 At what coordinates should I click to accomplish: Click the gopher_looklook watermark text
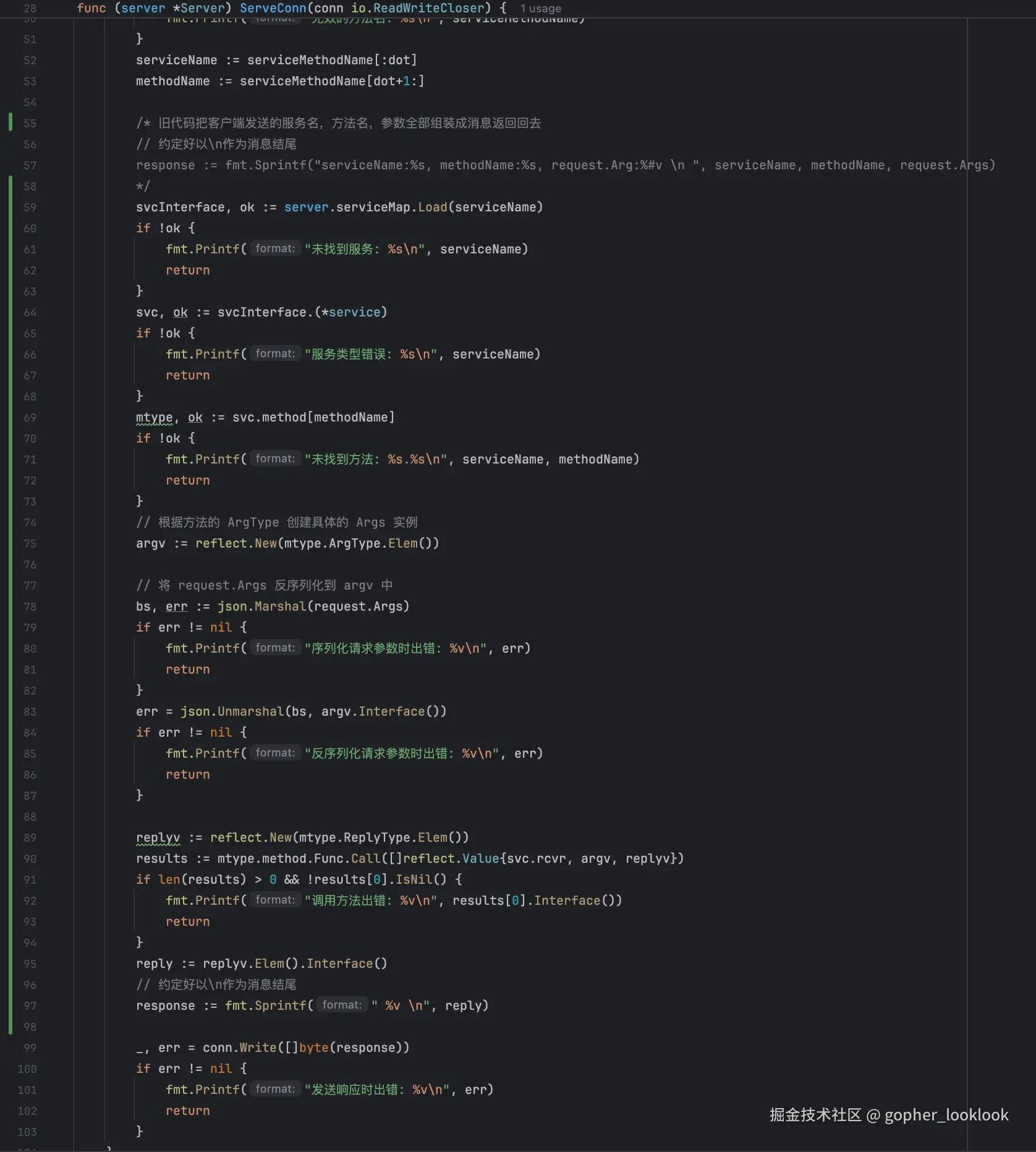click(x=946, y=1115)
